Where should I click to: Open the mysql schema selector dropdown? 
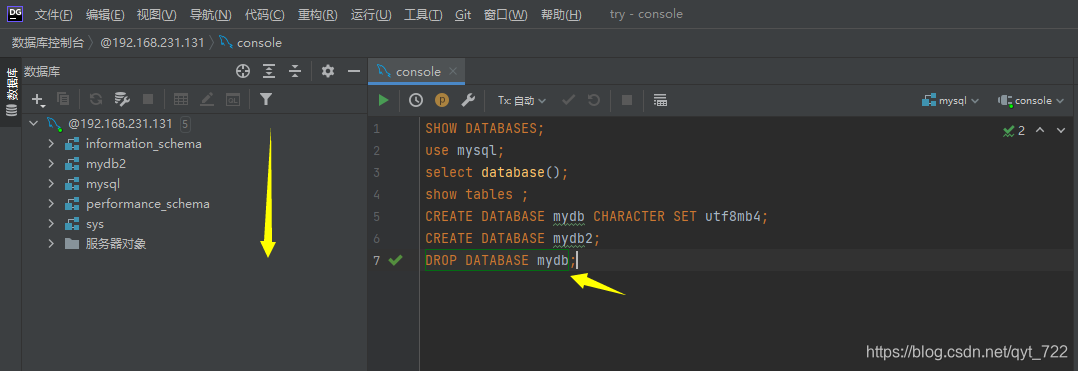click(x=950, y=100)
